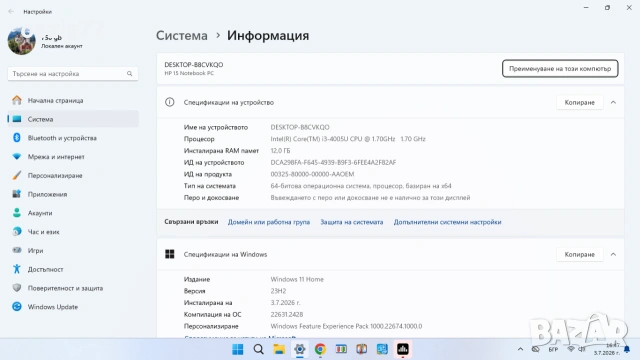Screen dimensions: 640x360
Task: Click the Търсене на настройка search field
Action: [x=73, y=74]
